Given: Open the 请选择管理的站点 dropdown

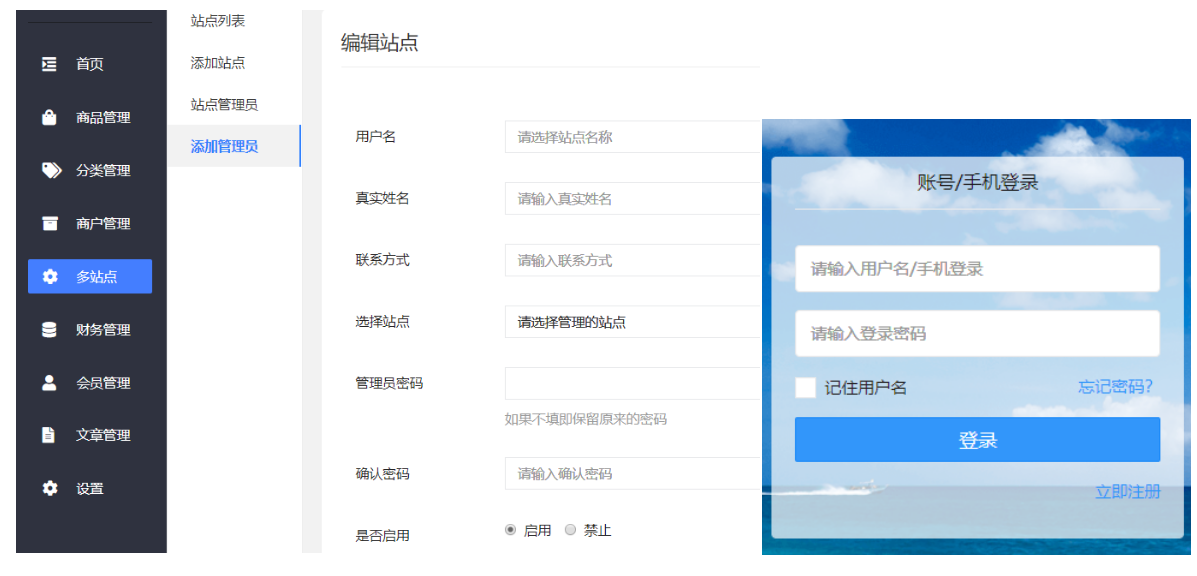Looking at the screenshot, I should pos(633,322).
